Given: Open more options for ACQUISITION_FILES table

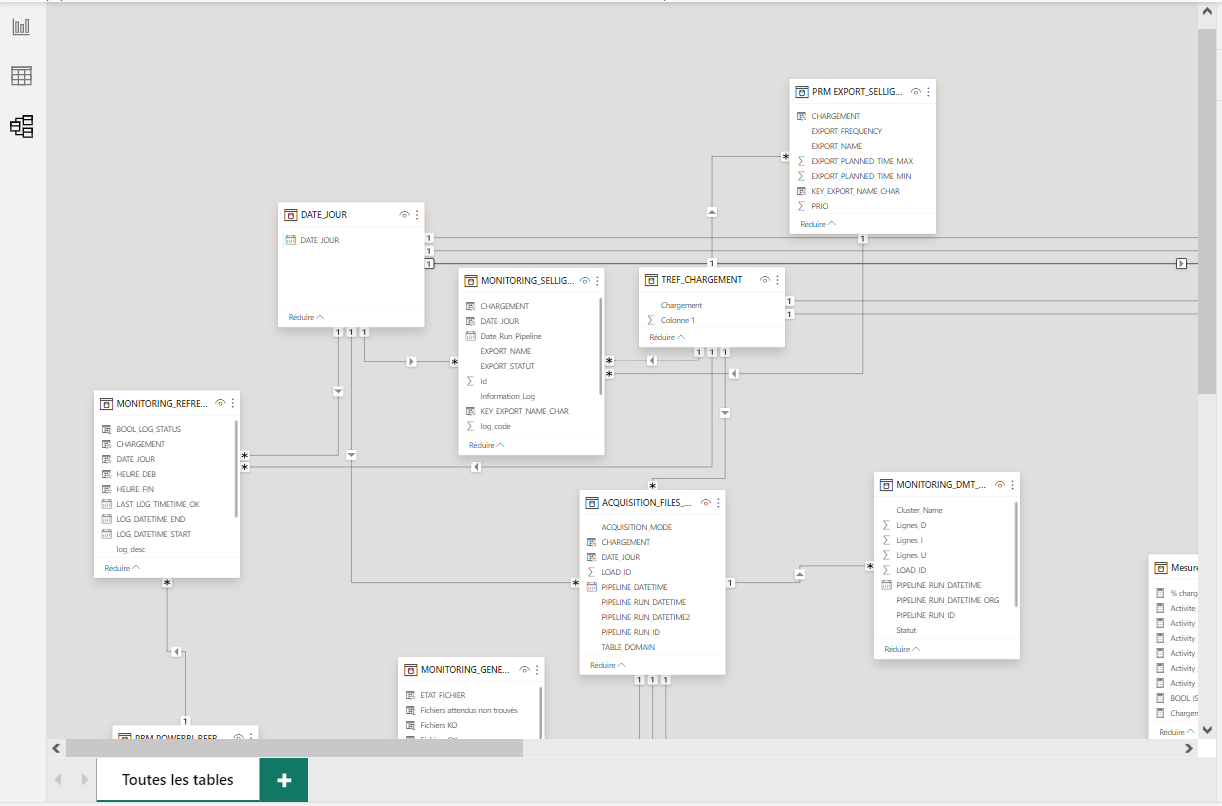Looking at the screenshot, I should pos(718,503).
